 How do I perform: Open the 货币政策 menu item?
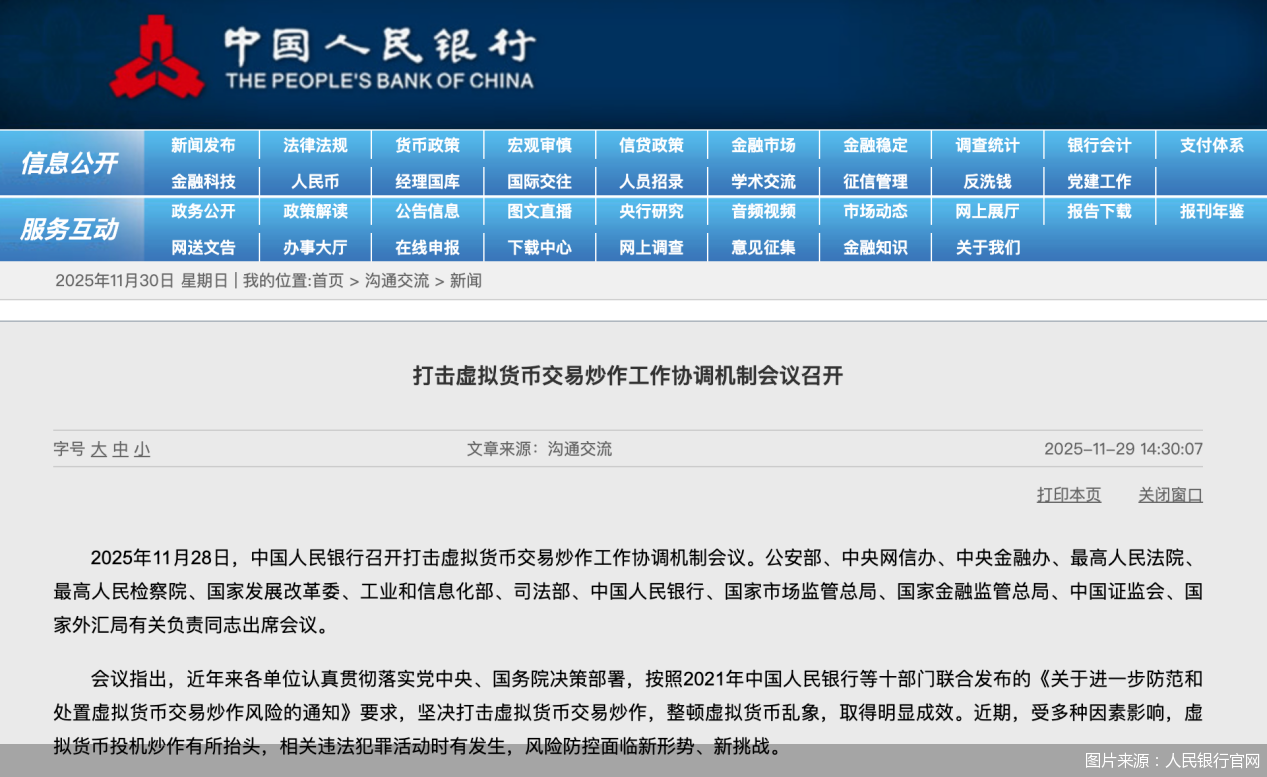428,145
